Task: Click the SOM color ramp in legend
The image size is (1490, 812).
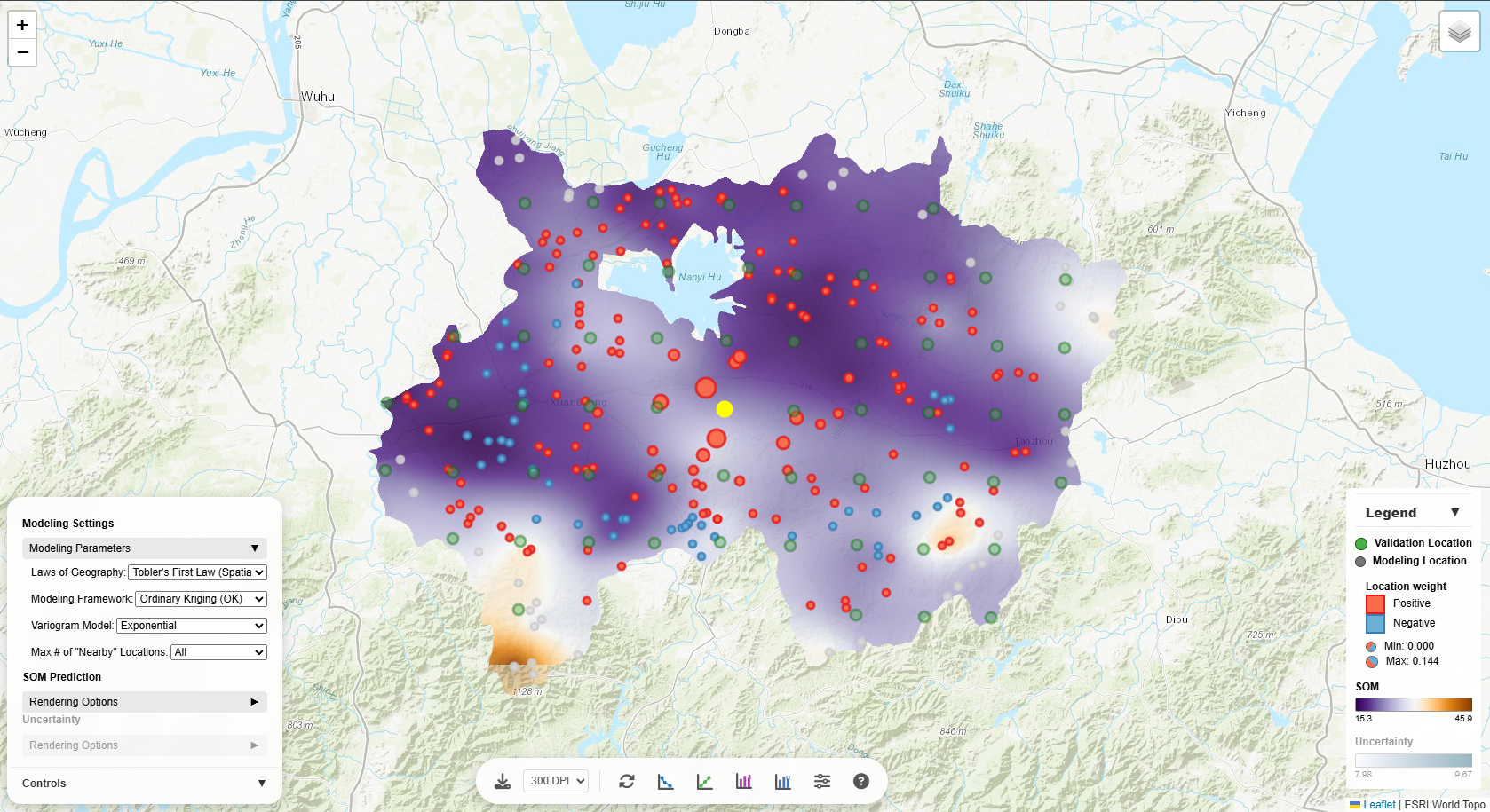Action: coord(1414,705)
